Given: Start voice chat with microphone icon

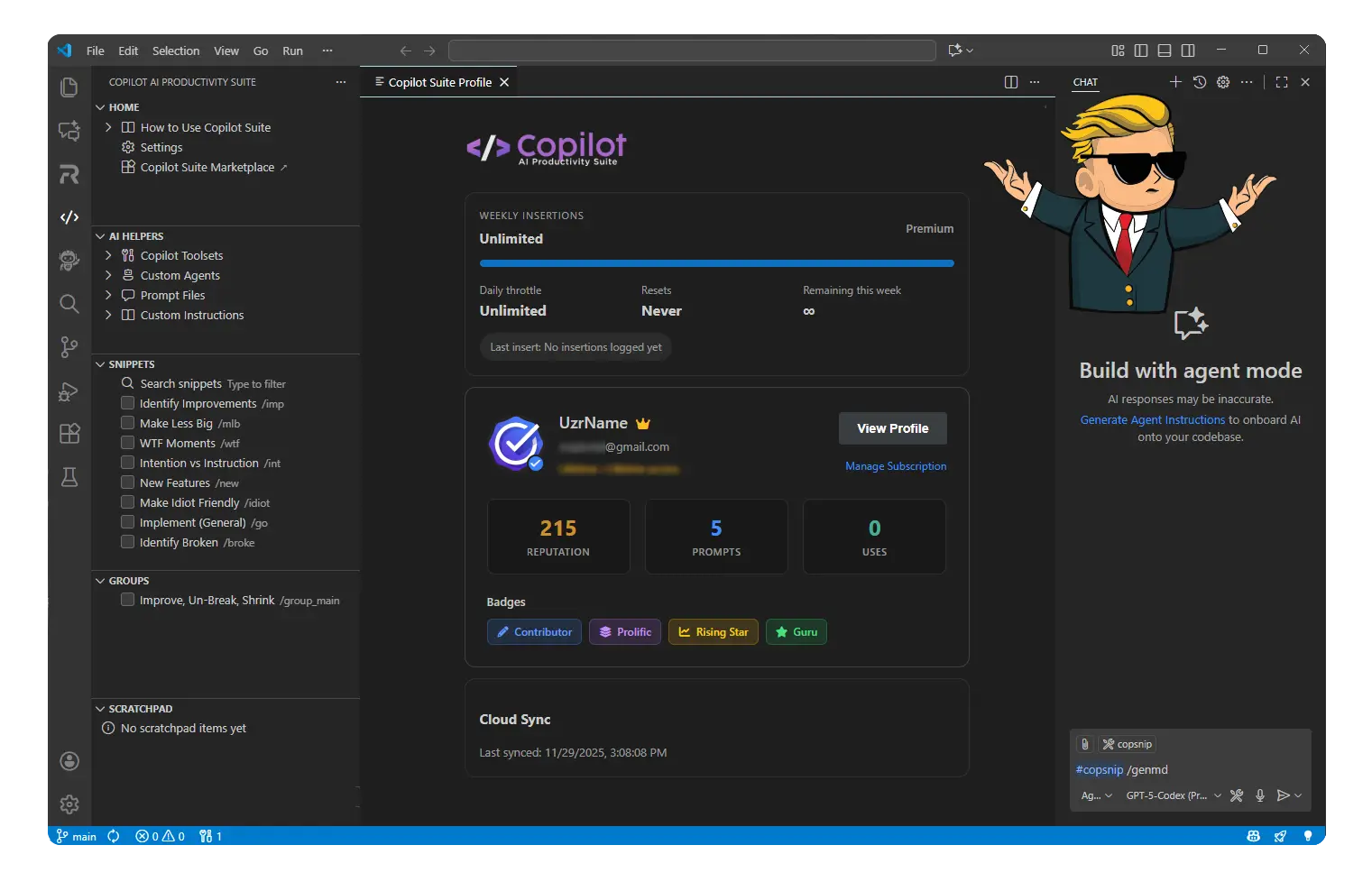Looking at the screenshot, I should 1260,795.
